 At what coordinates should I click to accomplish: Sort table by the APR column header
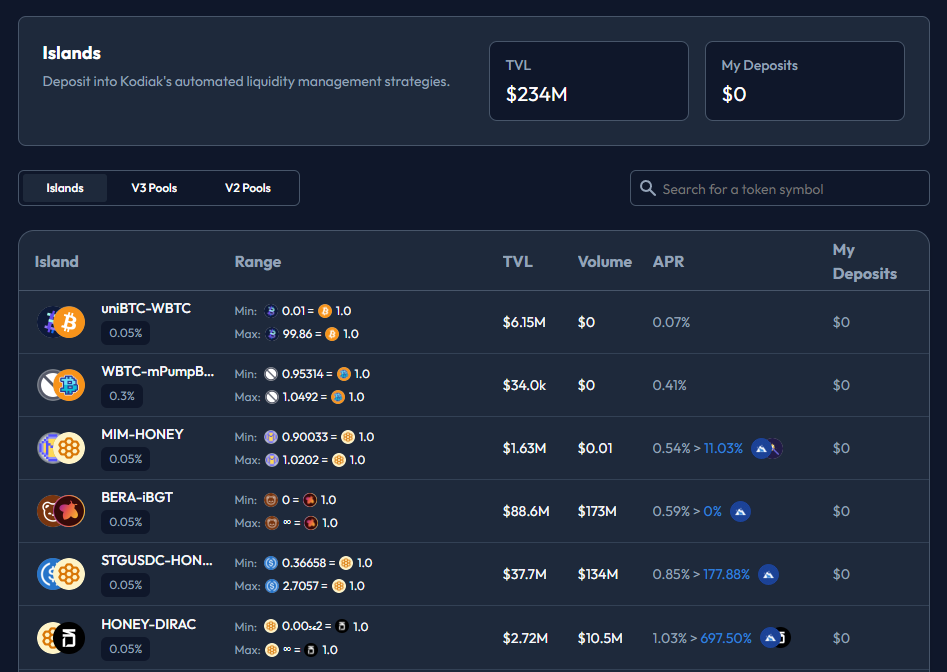(x=668, y=262)
